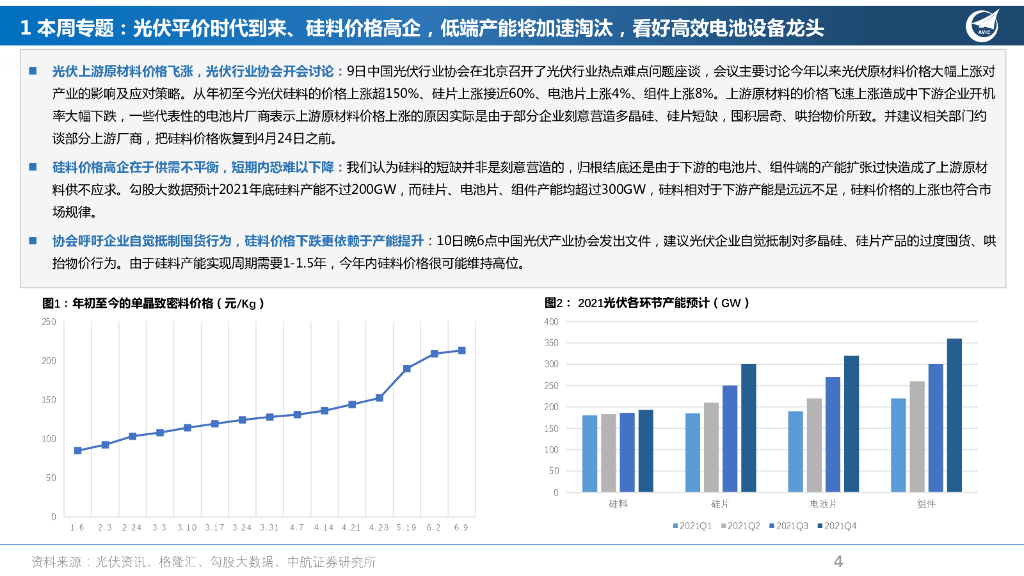Click the 资料来源 source footer text
Viewport: 1024px width, 576px height.
tap(203, 562)
